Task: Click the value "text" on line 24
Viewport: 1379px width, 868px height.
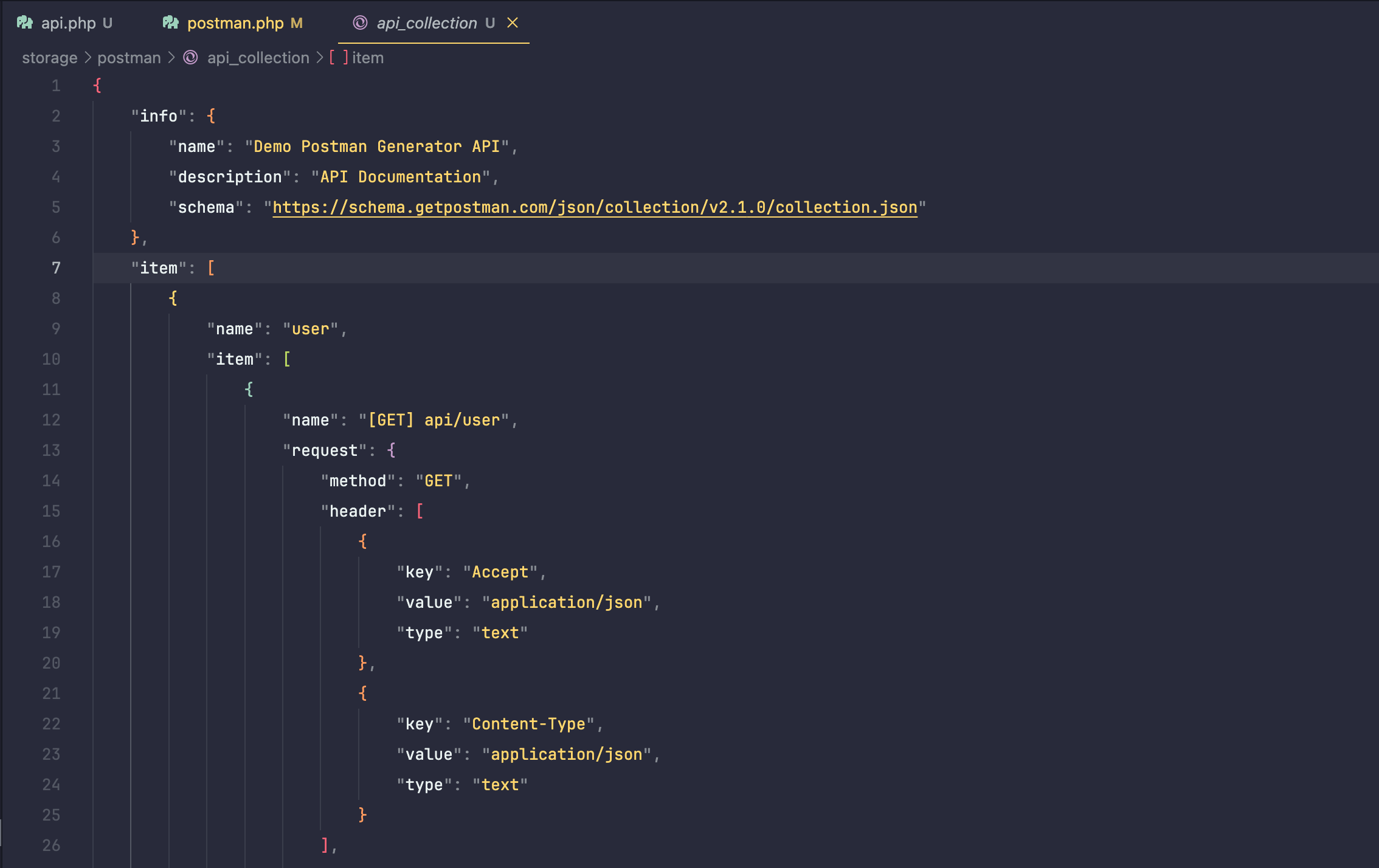Action: (500, 785)
